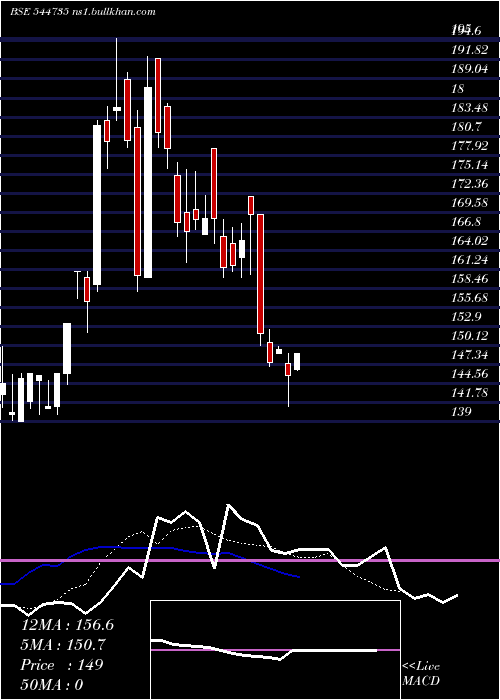This screenshot has width=500, height=700.
Task: Click the 144.56 price axis label
Action: point(470,374)
